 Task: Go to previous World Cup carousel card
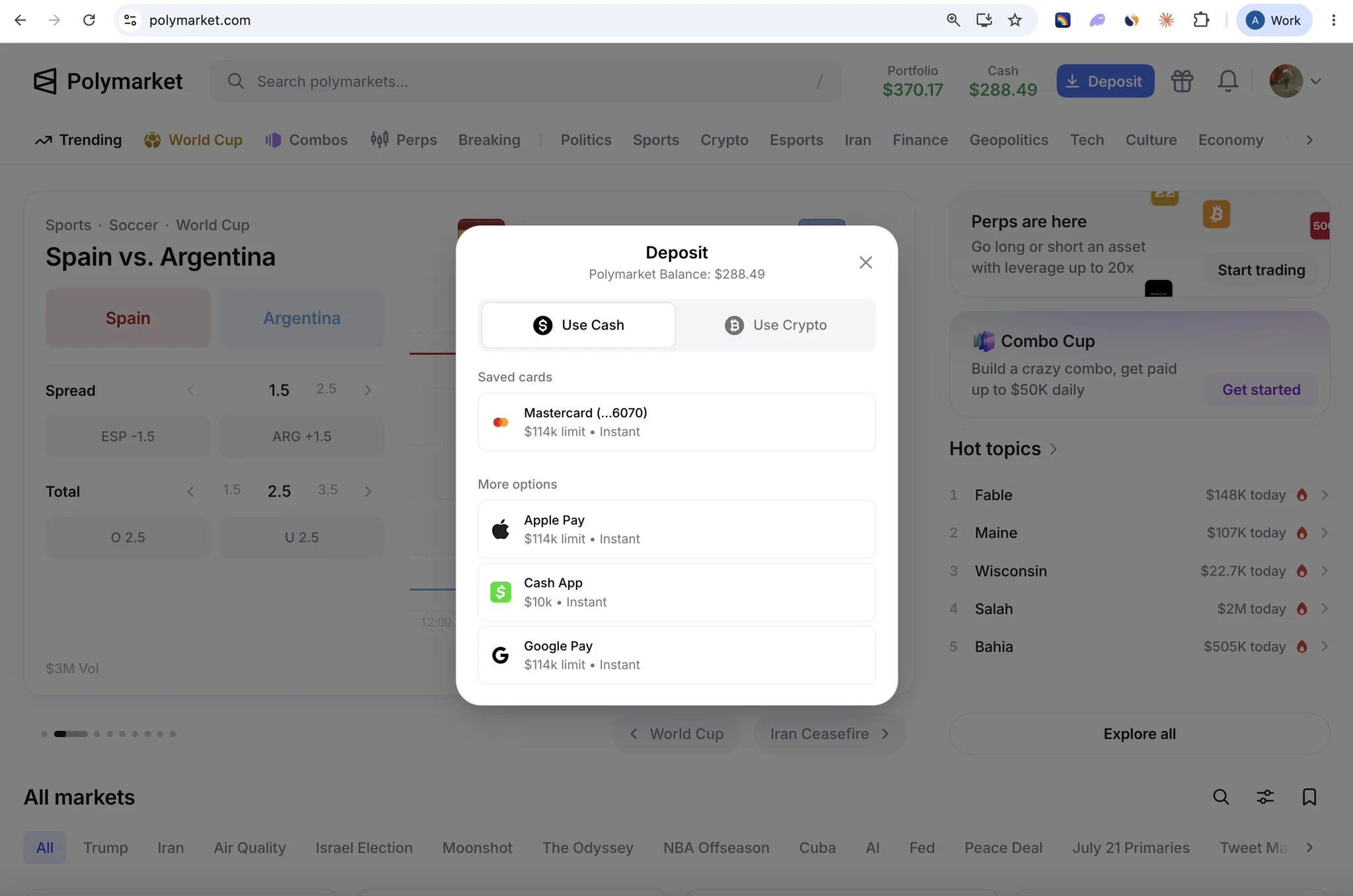(676, 734)
